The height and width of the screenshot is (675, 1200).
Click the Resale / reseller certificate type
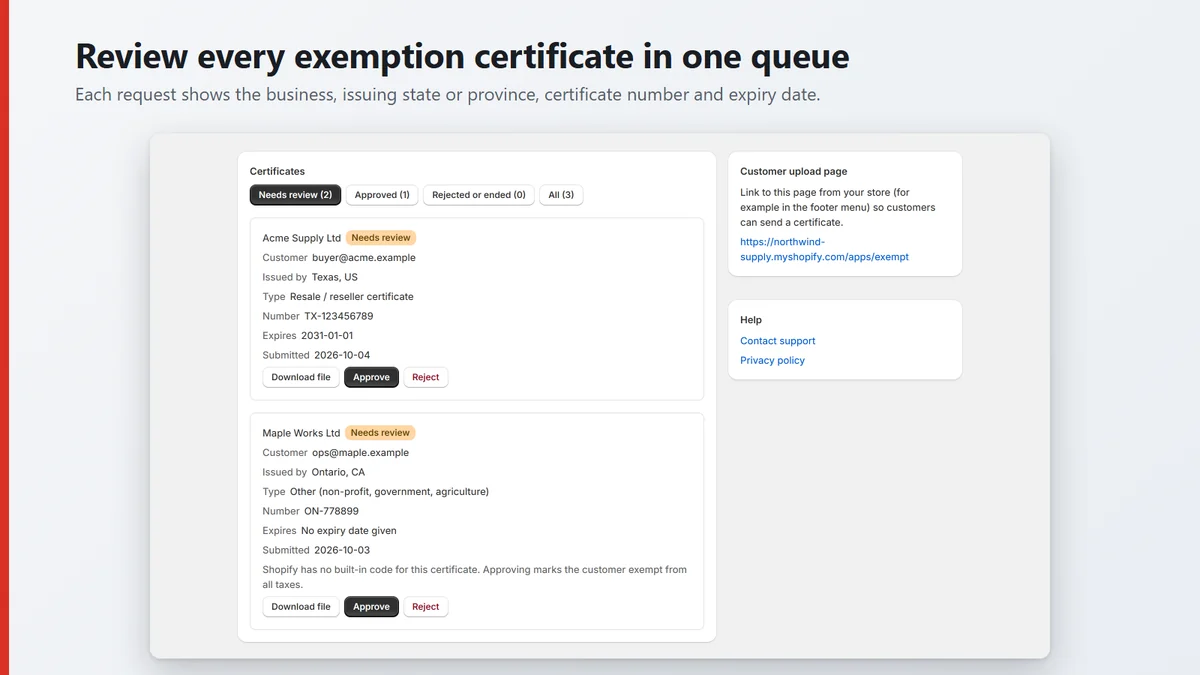pos(352,297)
